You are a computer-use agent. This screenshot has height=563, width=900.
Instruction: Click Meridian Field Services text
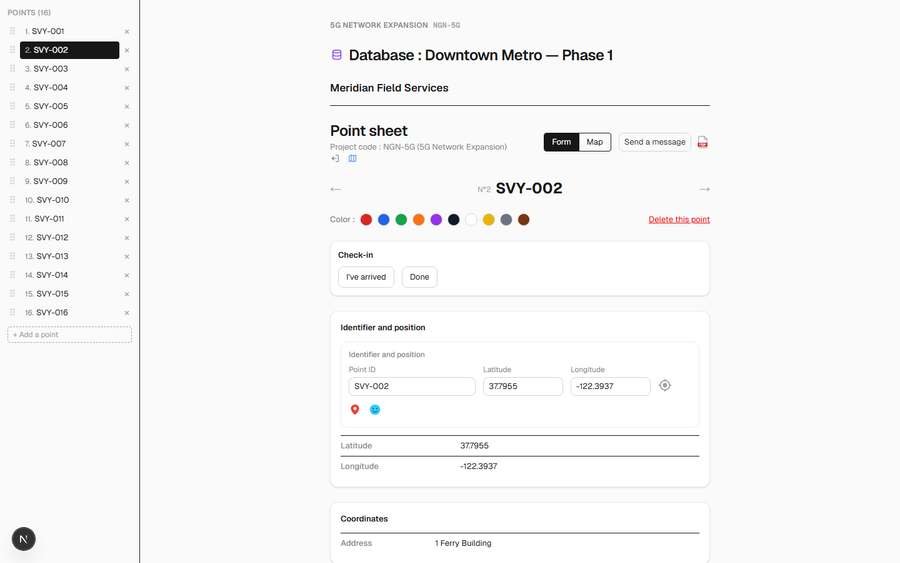click(x=389, y=88)
